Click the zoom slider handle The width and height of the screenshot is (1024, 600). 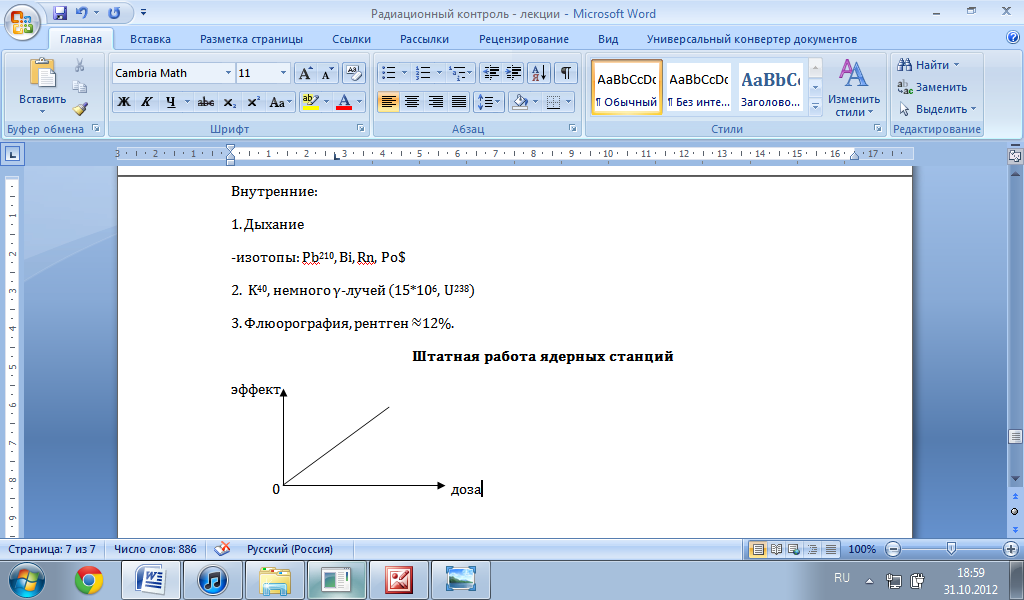click(952, 548)
